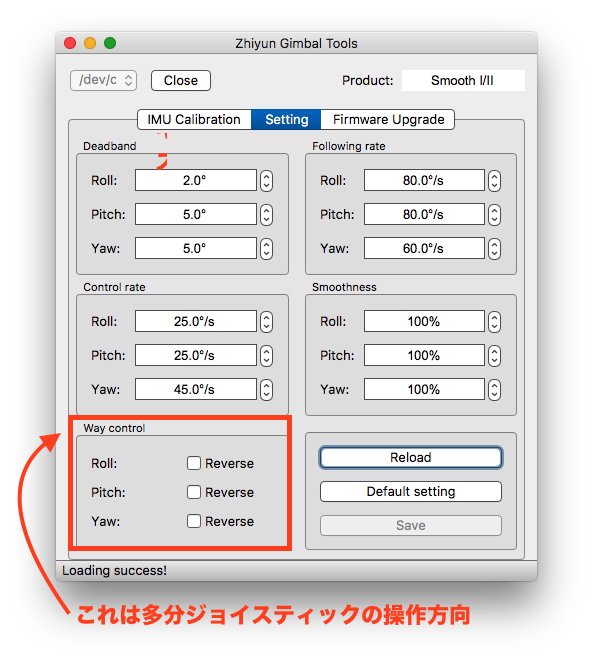
Task: Click the Smoothness Roll percentage field
Action: pyautogui.click(x=424, y=321)
